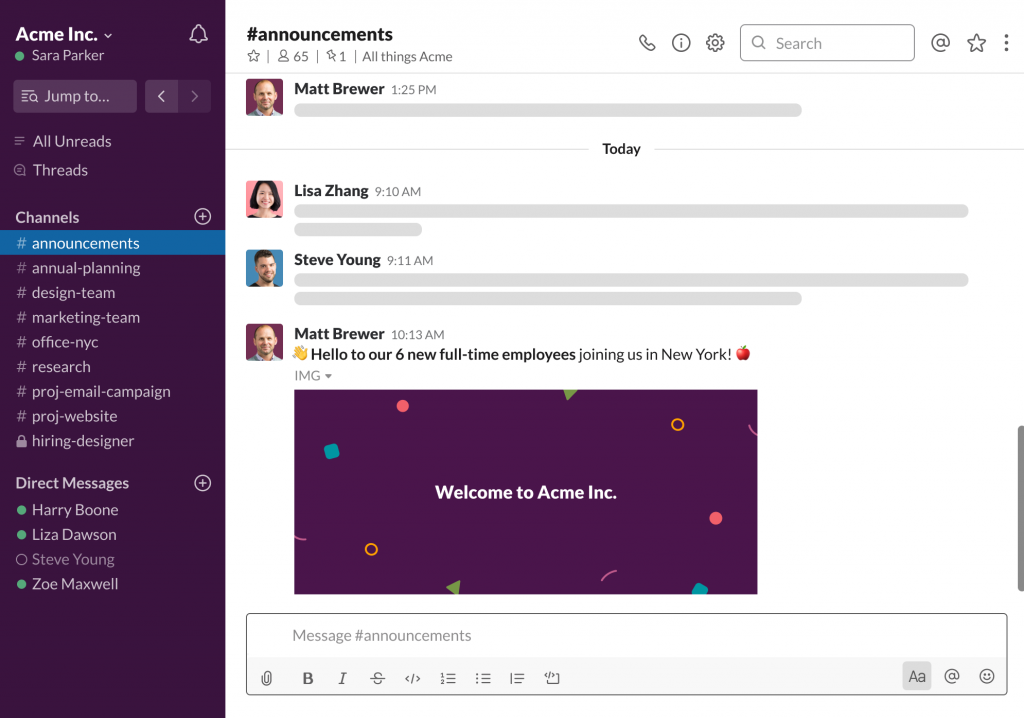Insert a code block
The height and width of the screenshot is (718, 1024).
[552, 677]
